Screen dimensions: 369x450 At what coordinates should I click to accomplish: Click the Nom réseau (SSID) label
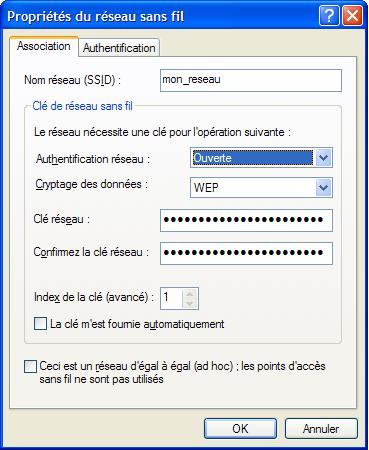click(73, 80)
